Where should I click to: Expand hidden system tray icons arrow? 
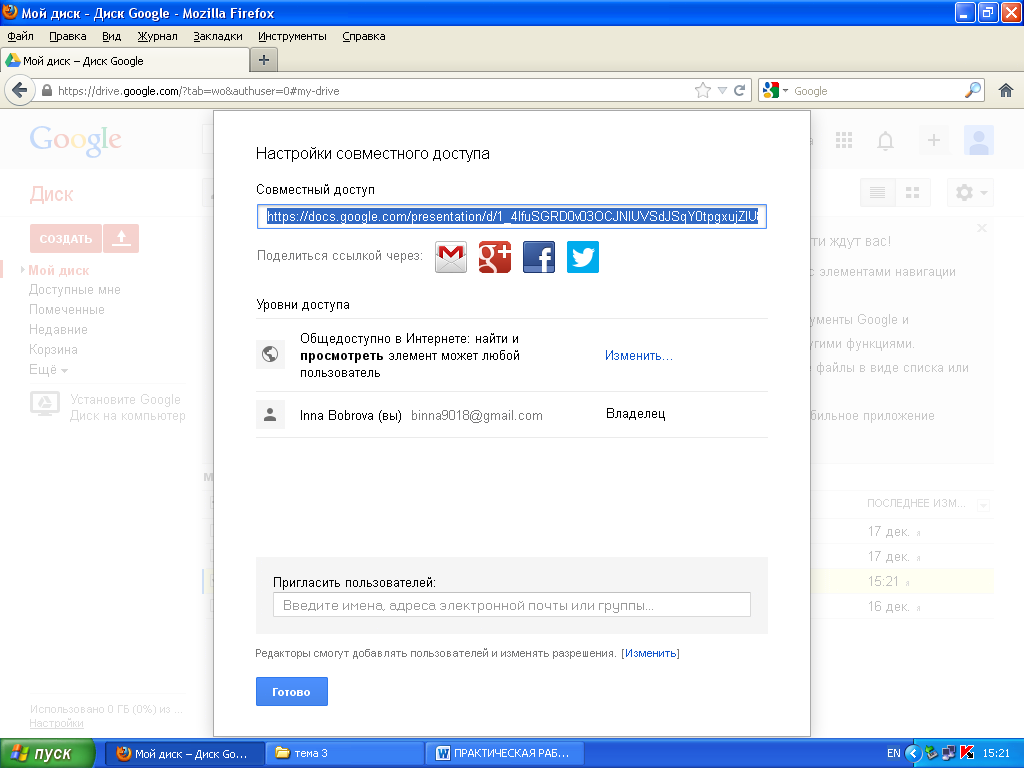[x=913, y=753]
